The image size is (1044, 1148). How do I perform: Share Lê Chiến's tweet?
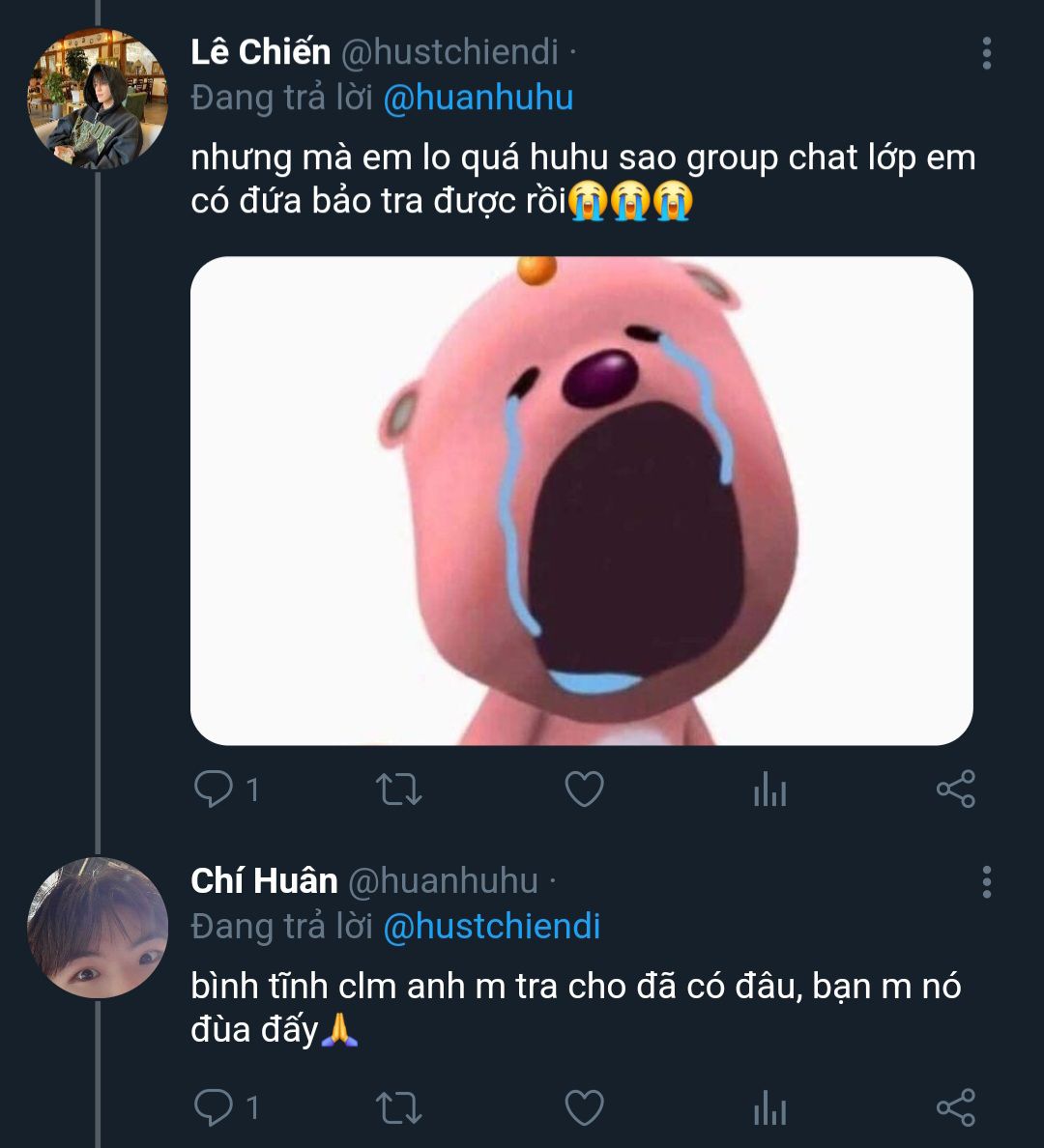coord(955,789)
